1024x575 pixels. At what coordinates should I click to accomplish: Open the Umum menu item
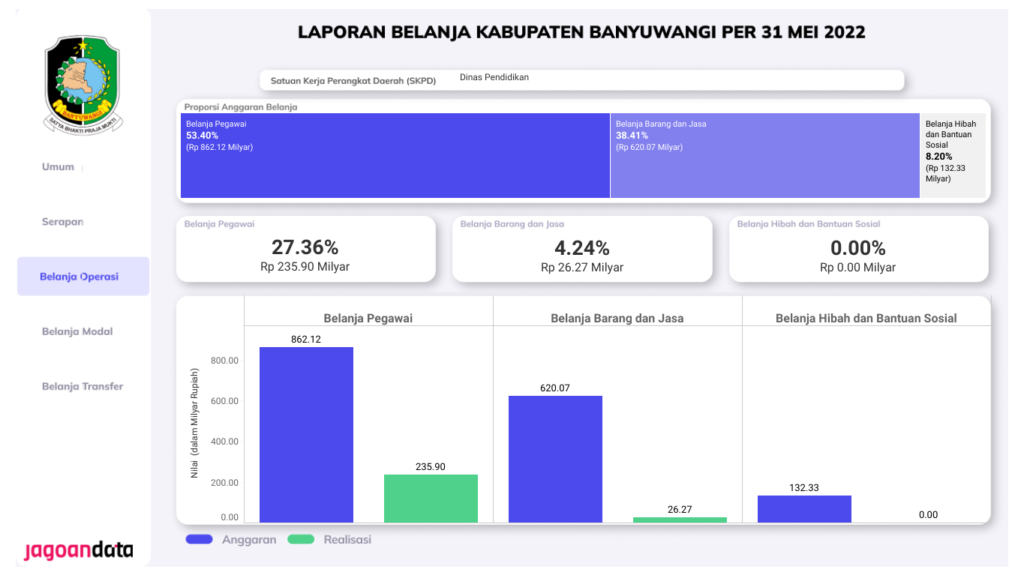click(58, 167)
